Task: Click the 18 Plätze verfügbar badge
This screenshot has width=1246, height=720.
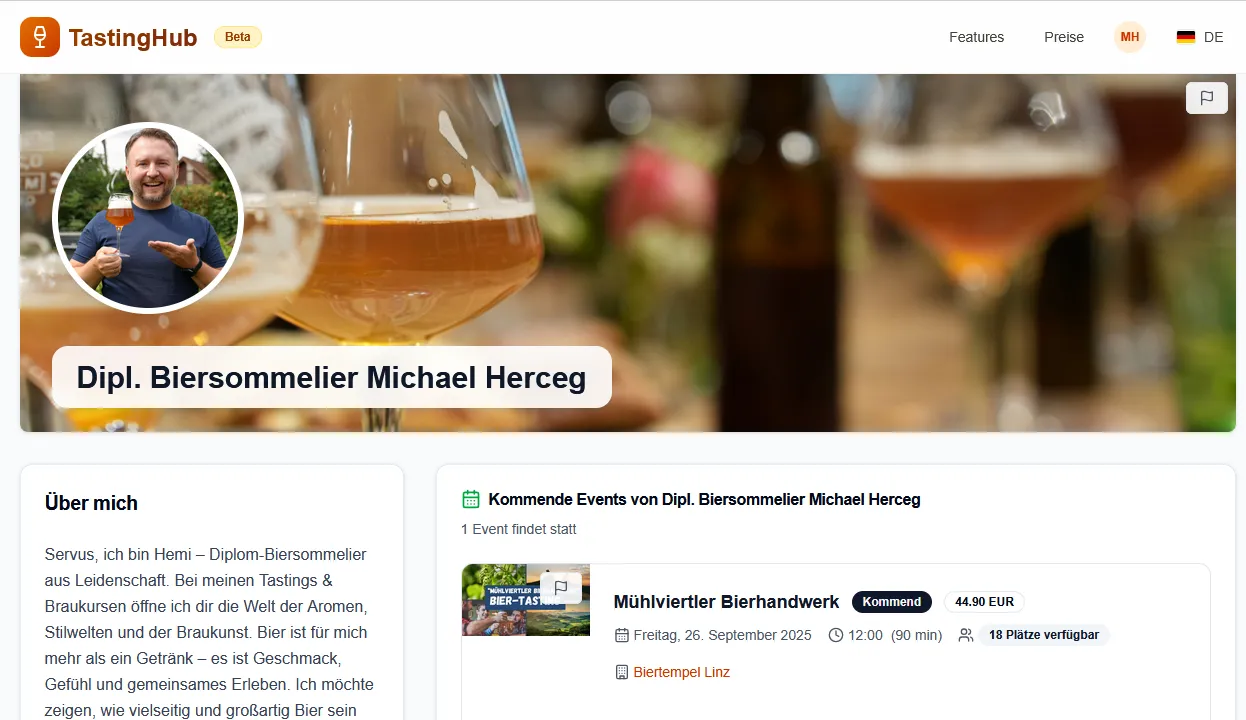Action: 1043,635
